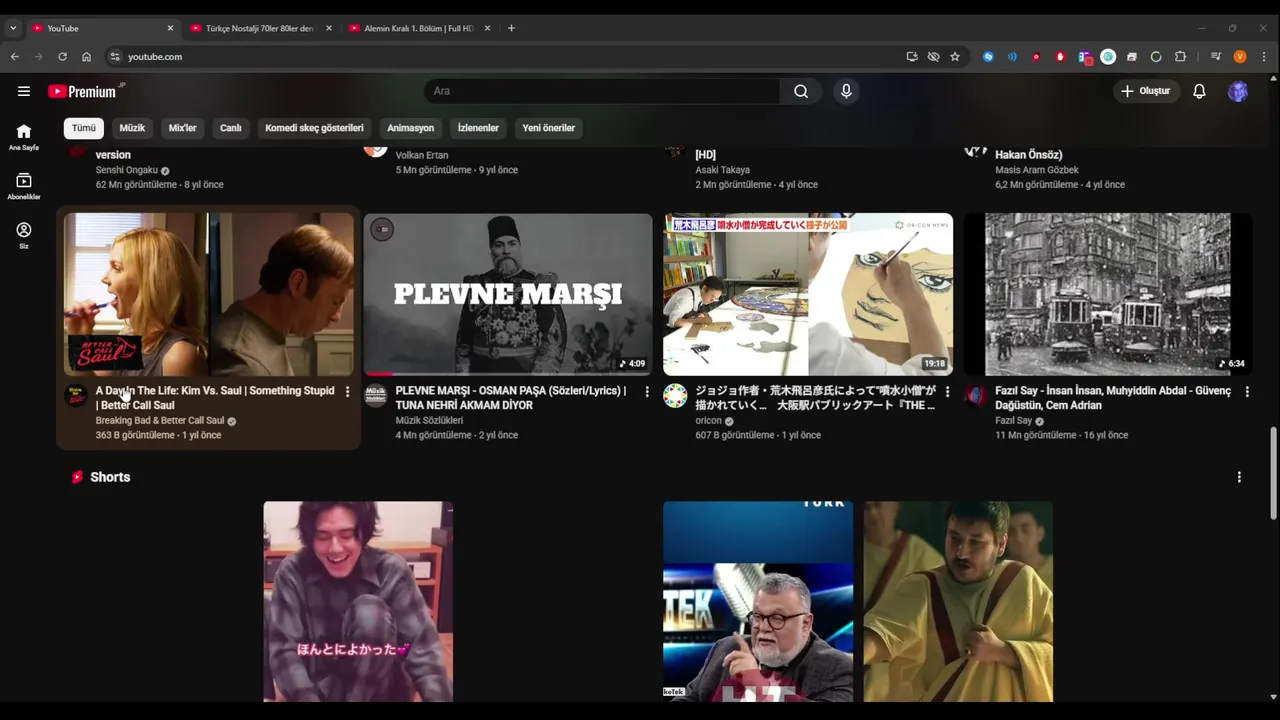Play the oricon artist painting thumbnail
Screen dimensions: 1280x720
pos(808,294)
